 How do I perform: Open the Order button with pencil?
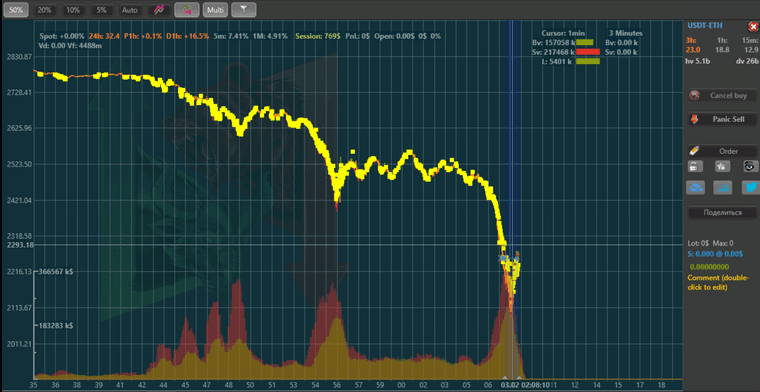[x=722, y=151]
